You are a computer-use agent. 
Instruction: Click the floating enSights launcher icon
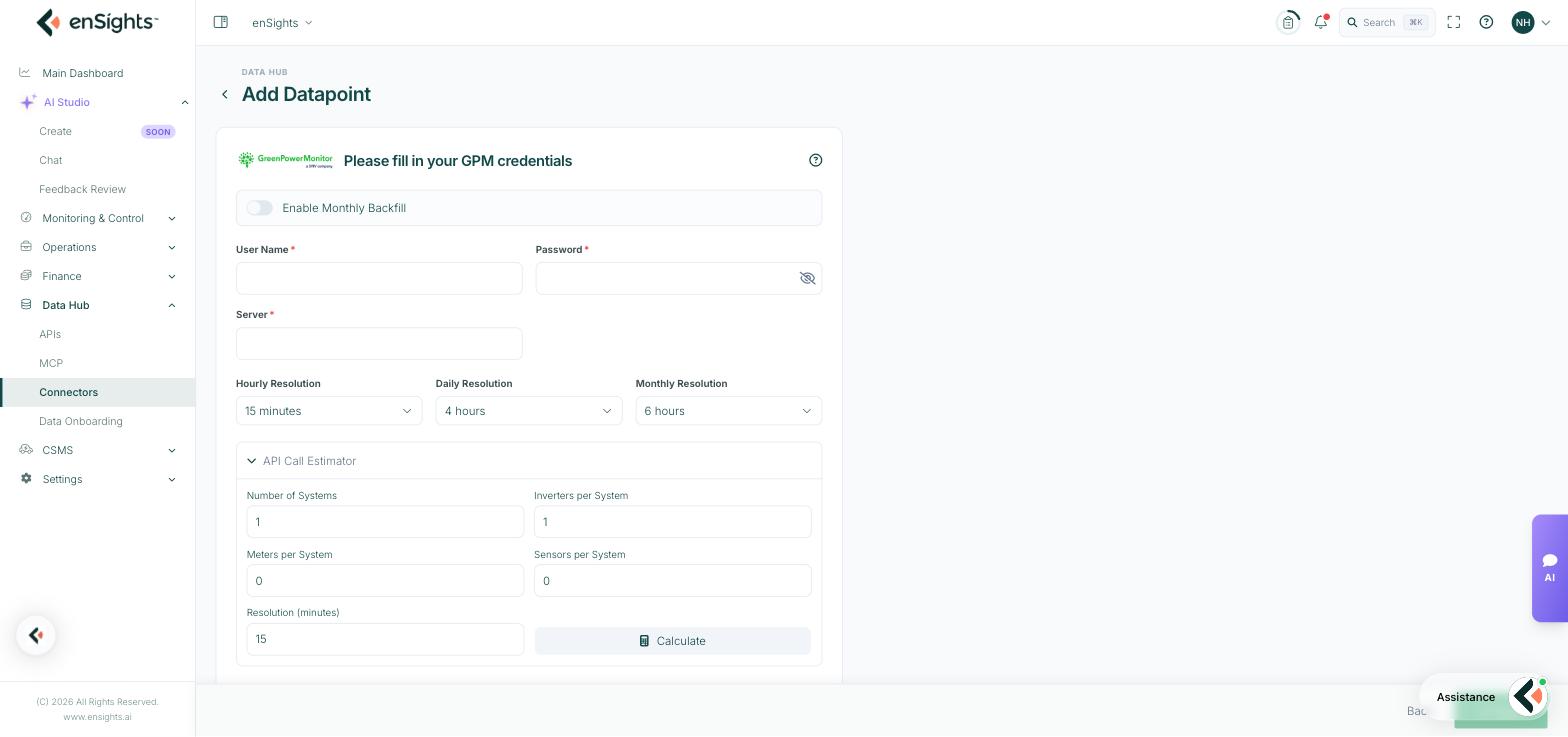(x=36, y=635)
